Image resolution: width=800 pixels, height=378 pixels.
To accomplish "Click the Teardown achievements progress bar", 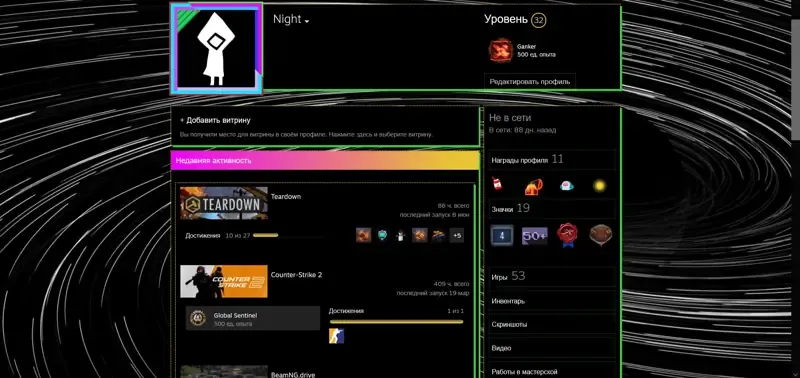I will coord(288,236).
